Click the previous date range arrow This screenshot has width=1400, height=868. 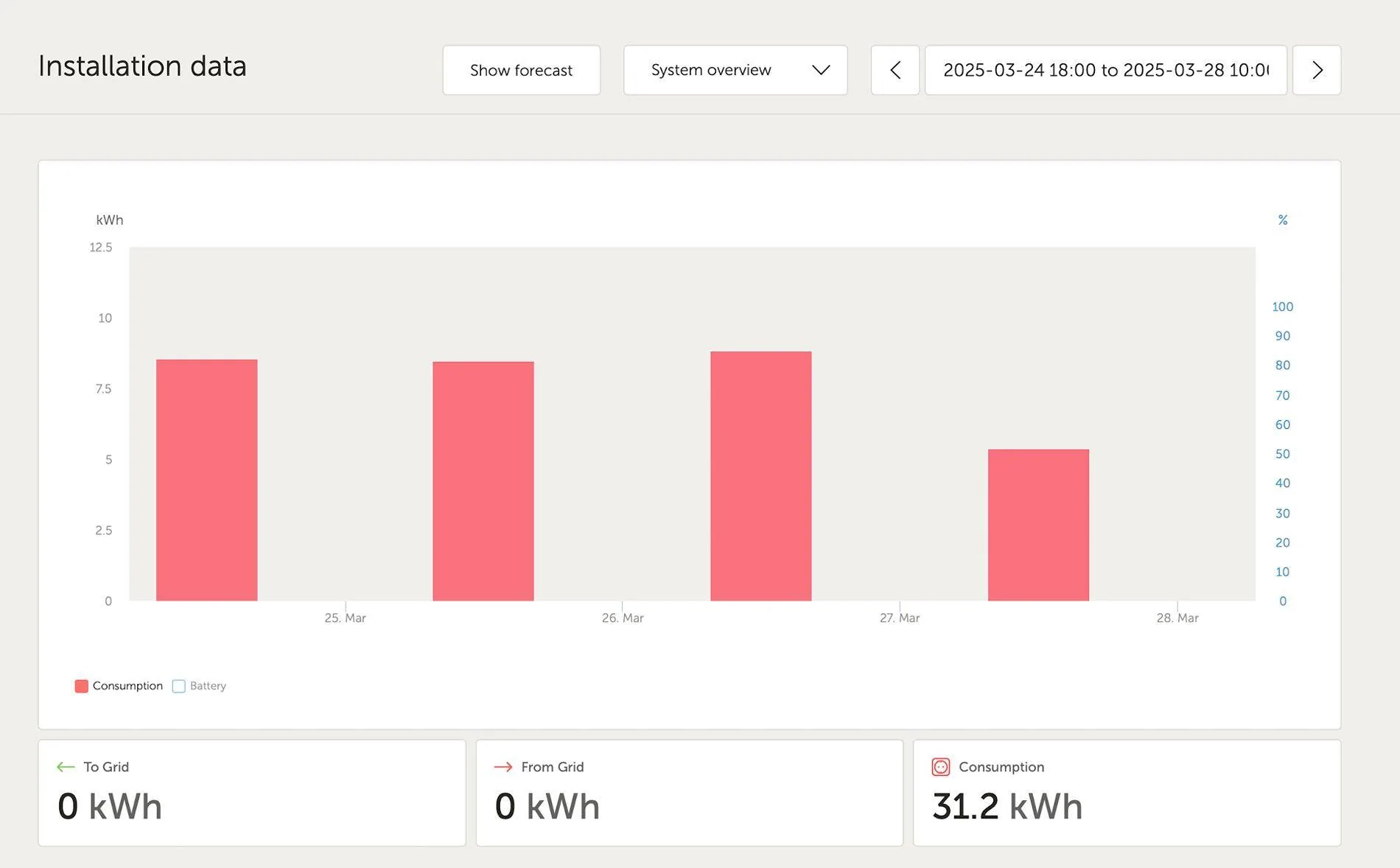tap(895, 70)
